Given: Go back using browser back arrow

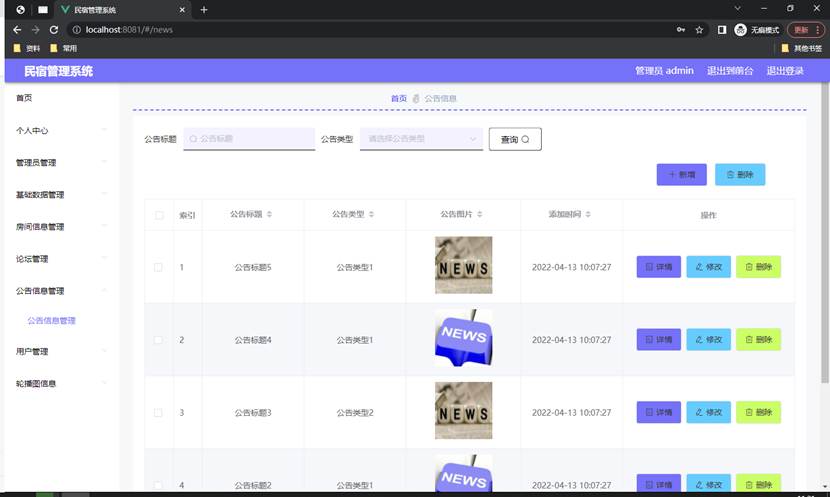Looking at the screenshot, I should [17, 30].
